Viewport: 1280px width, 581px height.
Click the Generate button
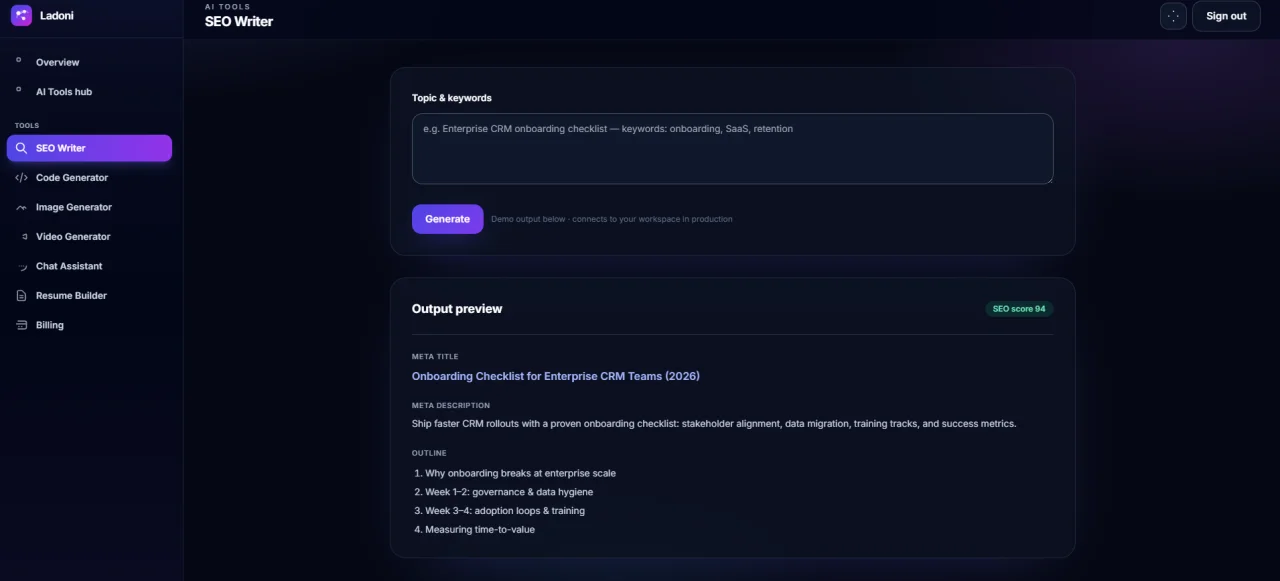point(447,219)
